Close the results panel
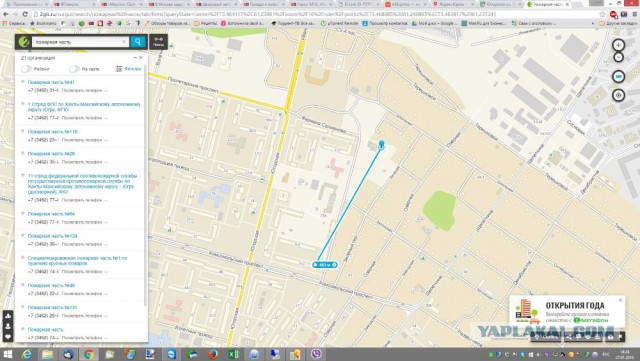Screen dimensions: 640x361 pyautogui.click(x=141, y=58)
